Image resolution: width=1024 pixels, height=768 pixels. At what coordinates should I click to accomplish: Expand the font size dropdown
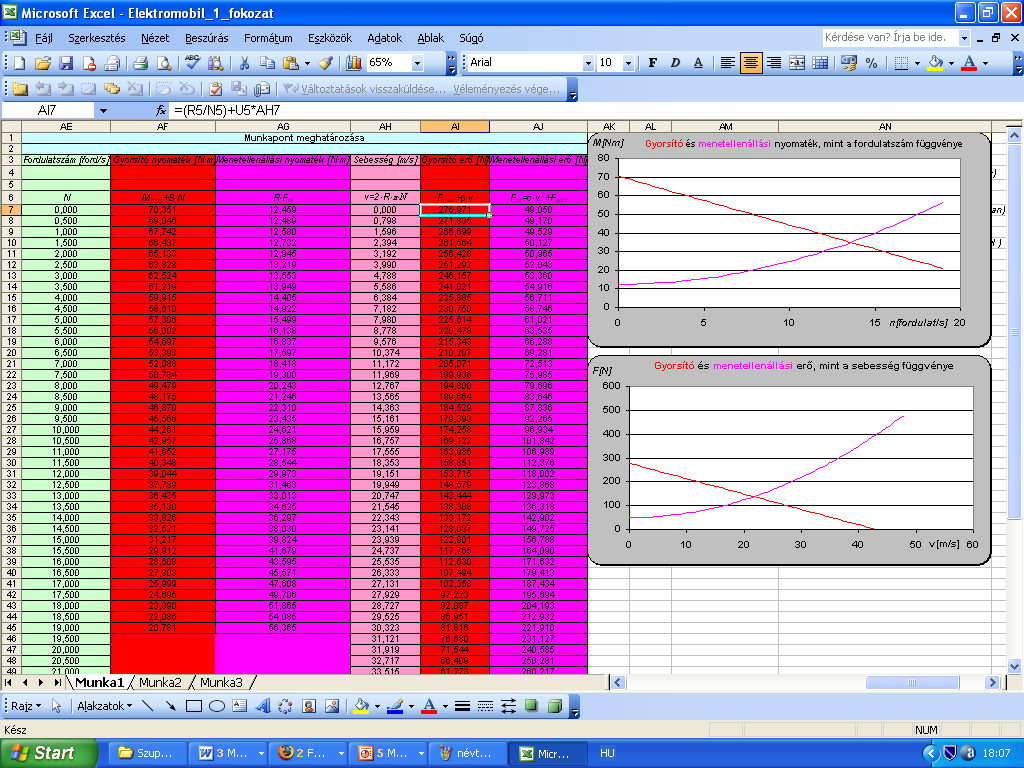coord(628,63)
